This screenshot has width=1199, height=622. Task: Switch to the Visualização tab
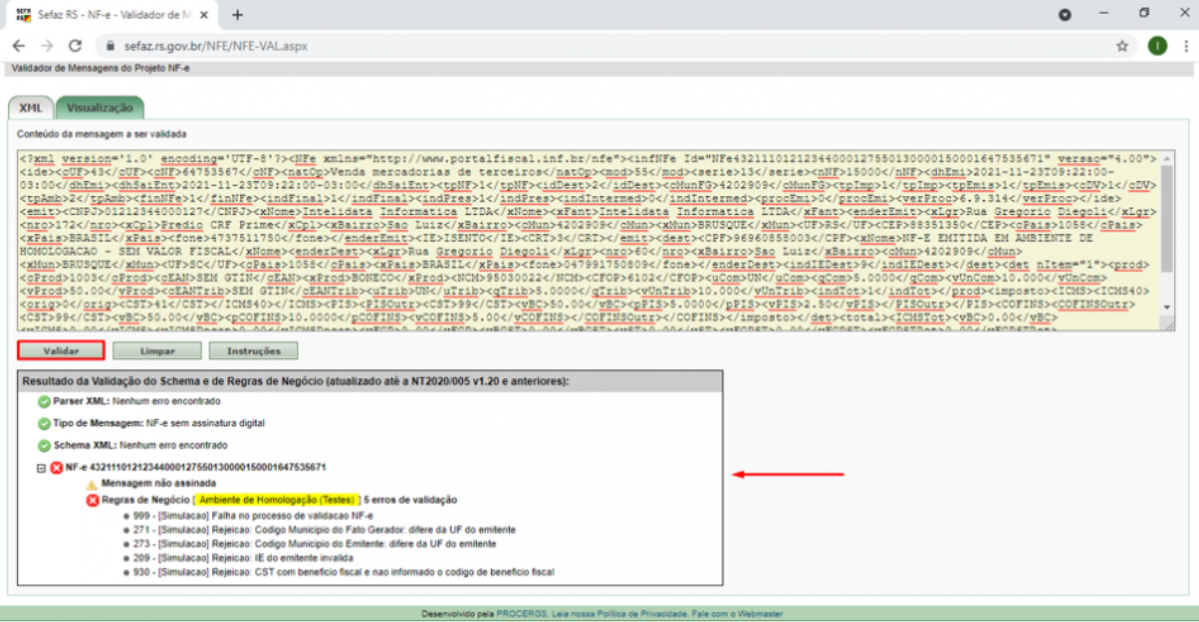pos(99,108)
